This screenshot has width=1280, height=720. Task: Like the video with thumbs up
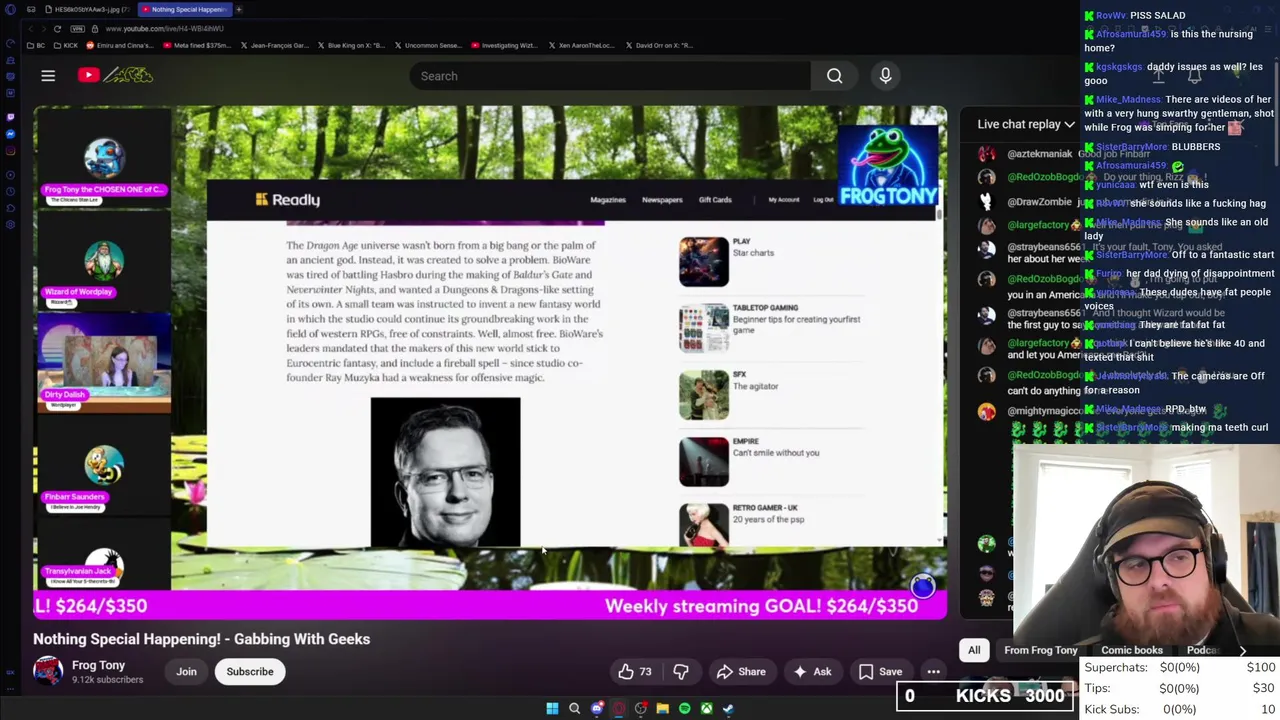[x=634, y=672]
